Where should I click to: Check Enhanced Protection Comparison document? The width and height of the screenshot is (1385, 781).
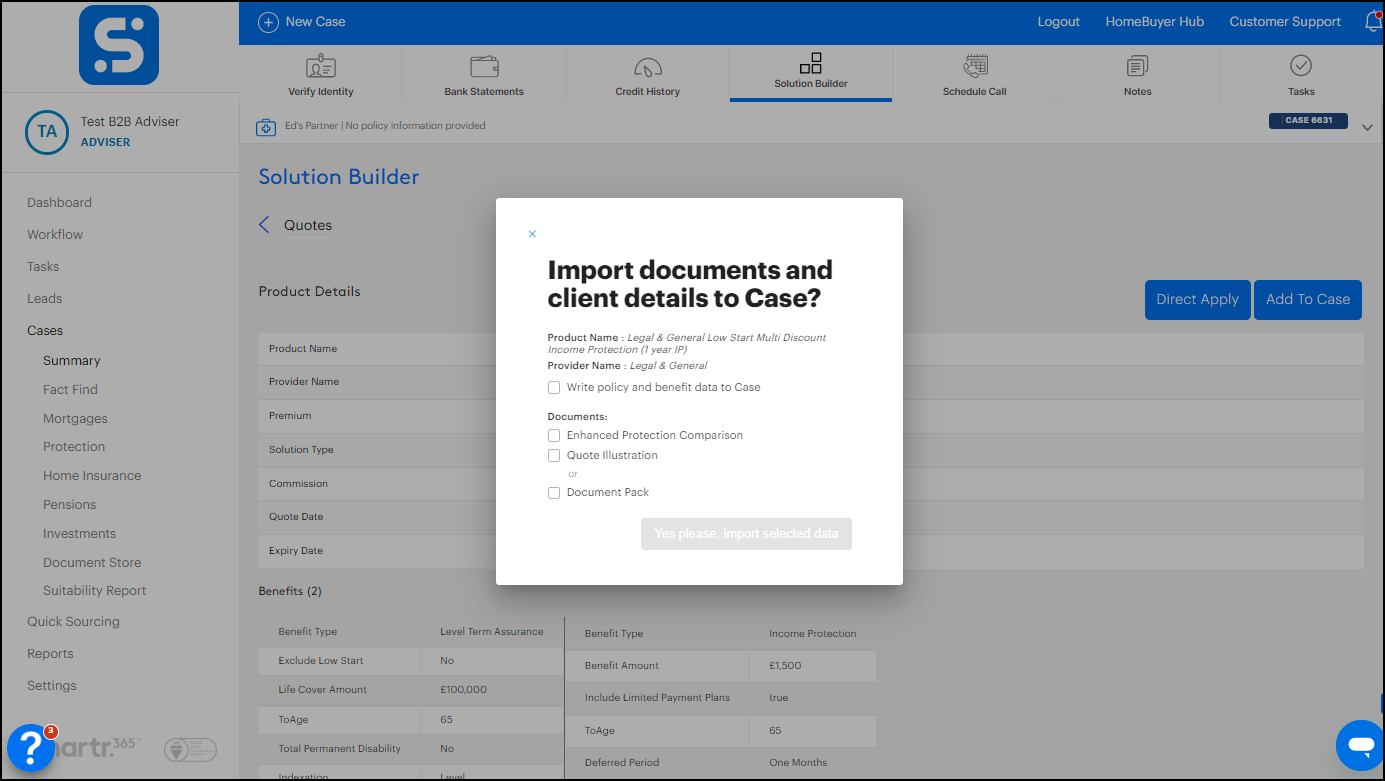coord(554,436)
